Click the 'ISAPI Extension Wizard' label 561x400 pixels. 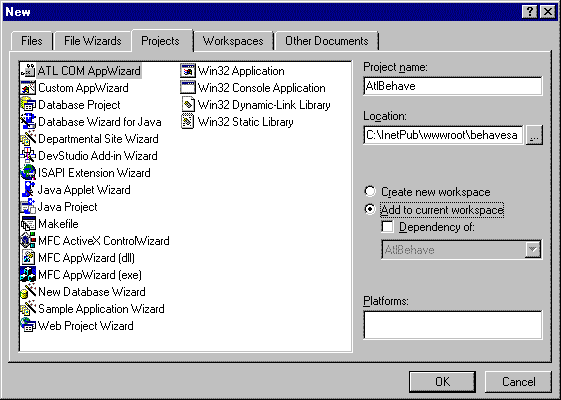pyautogui.click(x=94, y=173)
